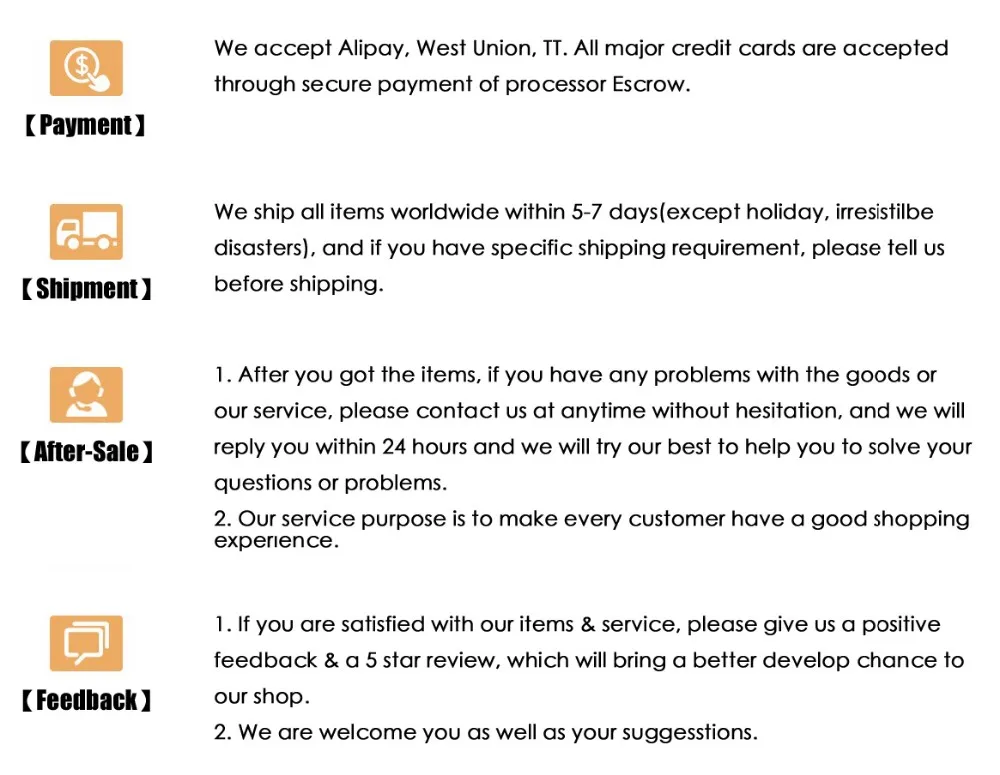
Task: Click the orange Payment dollar icon
Action: coord(86,68)
